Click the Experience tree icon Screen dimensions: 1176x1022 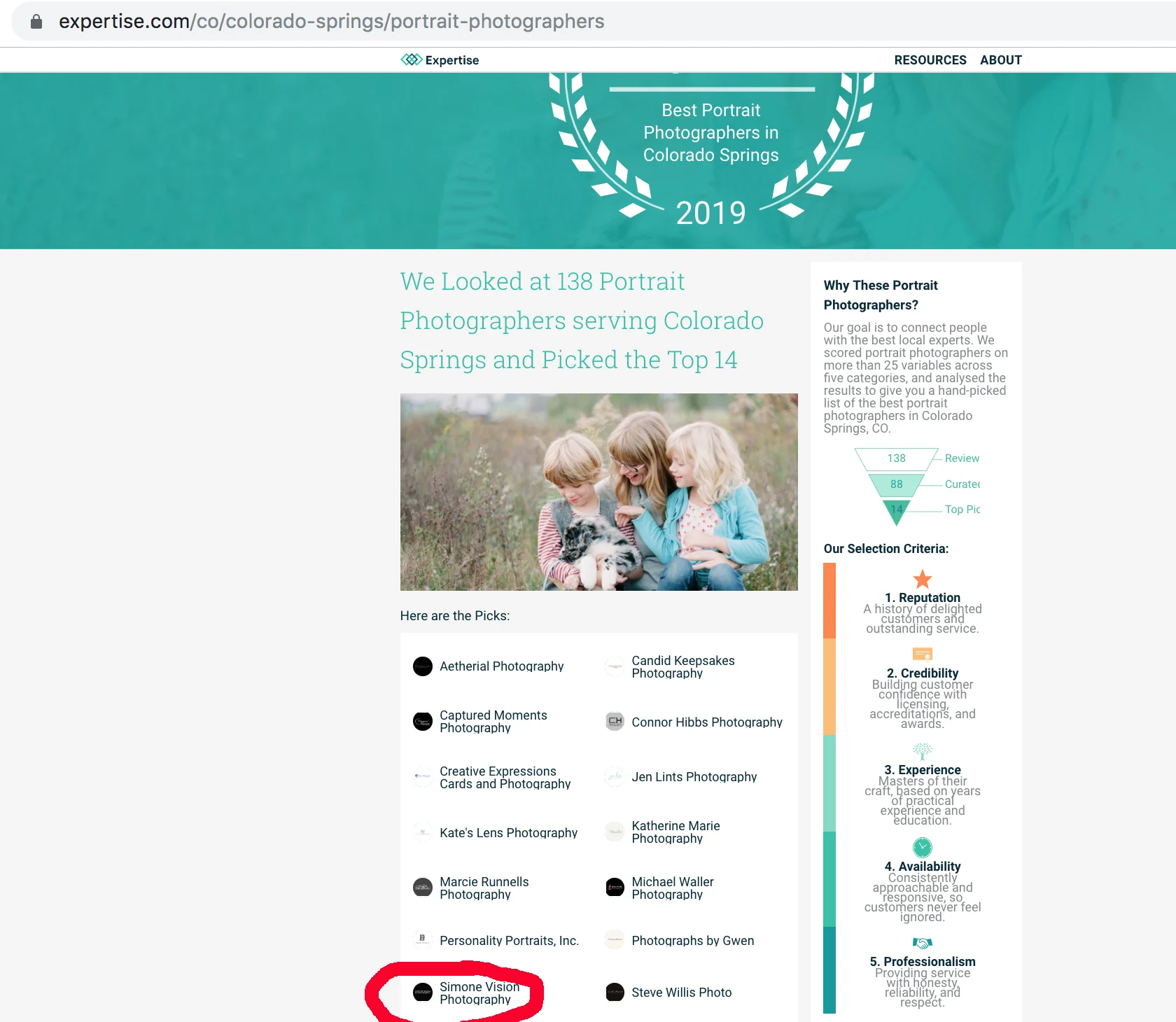tap(923, 751)
